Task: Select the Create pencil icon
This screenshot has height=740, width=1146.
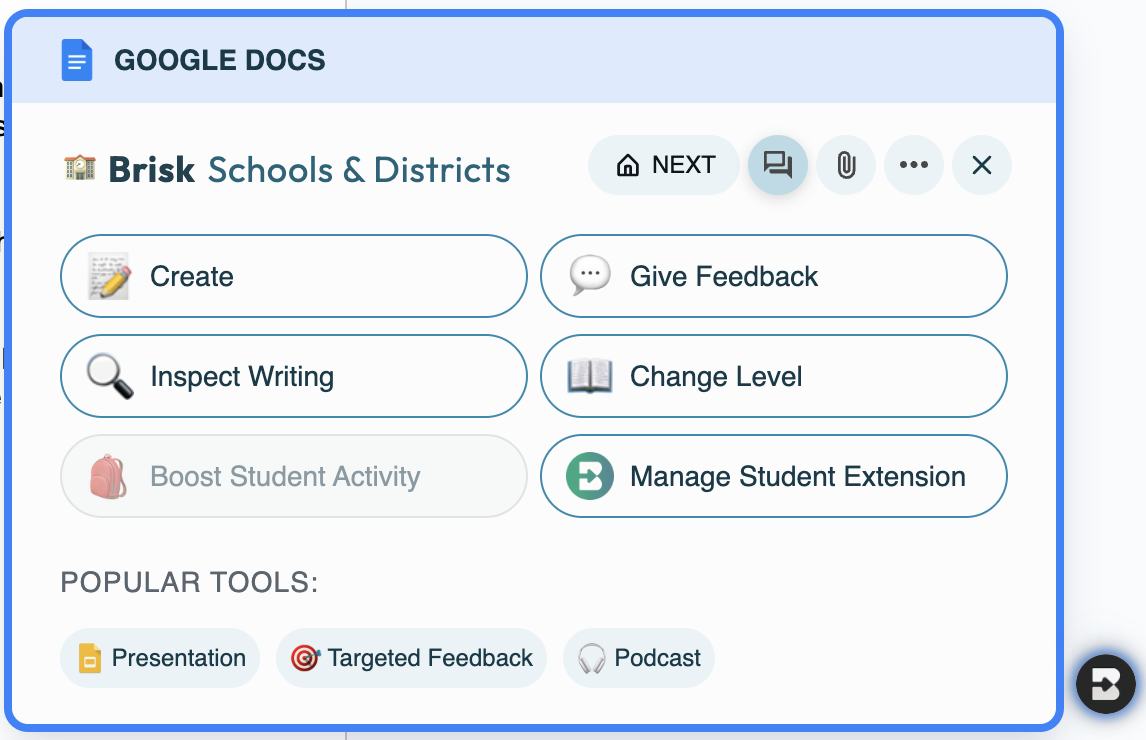Action: coord(108,276)
